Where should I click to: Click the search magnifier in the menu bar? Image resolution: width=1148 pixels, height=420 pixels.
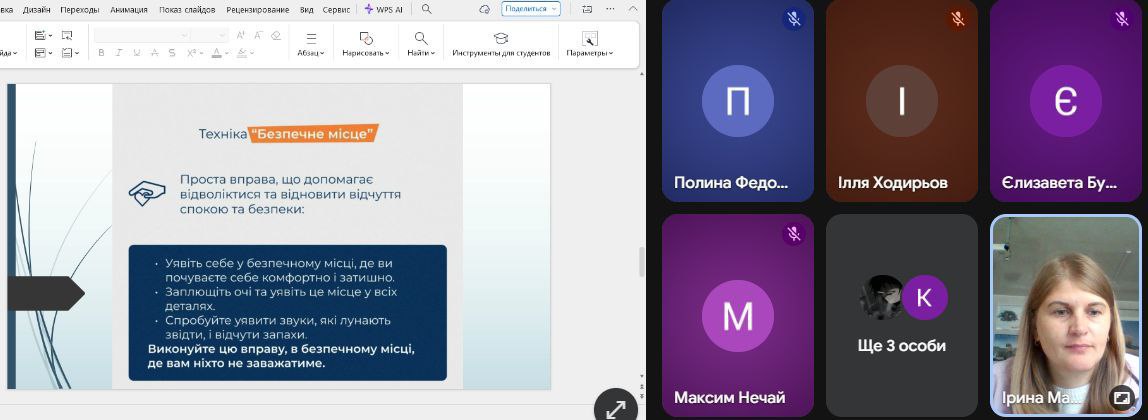point(427,9)
